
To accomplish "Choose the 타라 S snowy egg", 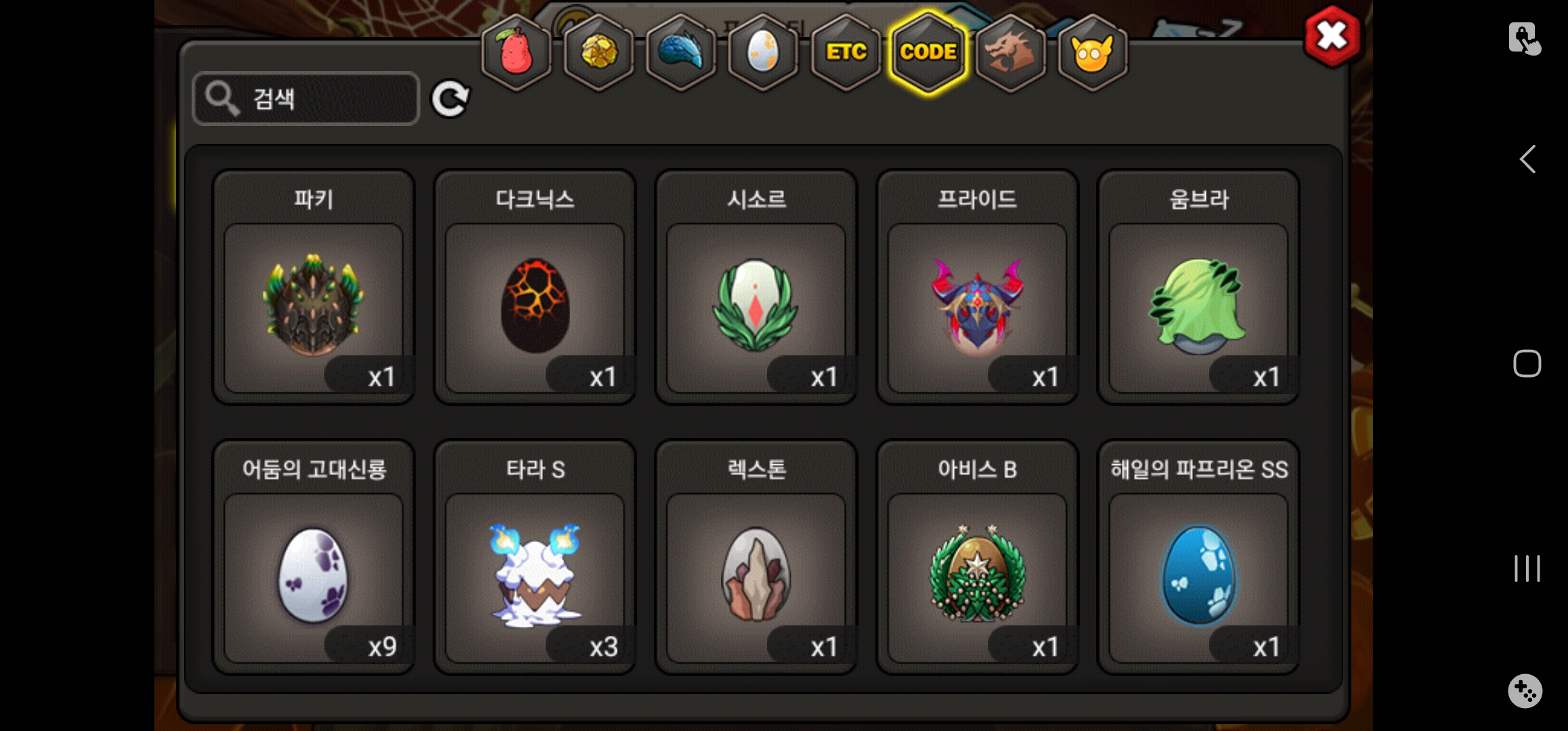I will click(535, 557).
